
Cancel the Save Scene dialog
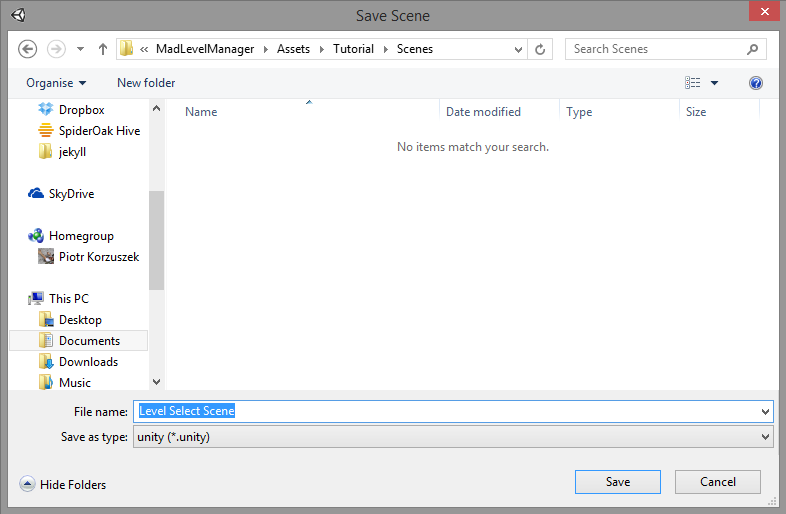click(x=718, y=482)
